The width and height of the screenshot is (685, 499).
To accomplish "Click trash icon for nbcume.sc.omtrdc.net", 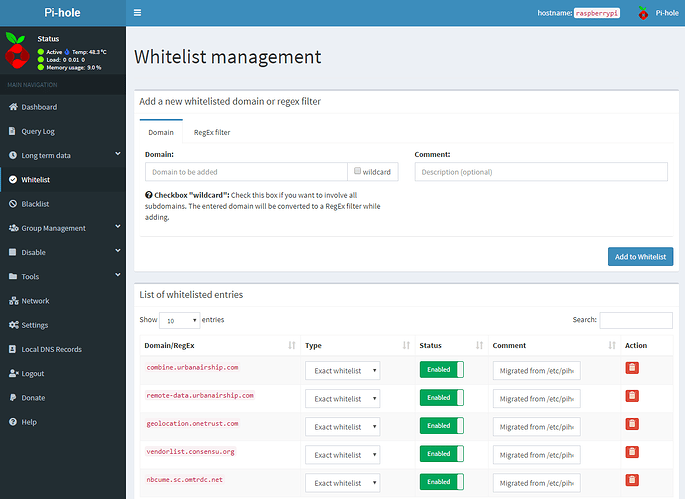I will (631, 480).
